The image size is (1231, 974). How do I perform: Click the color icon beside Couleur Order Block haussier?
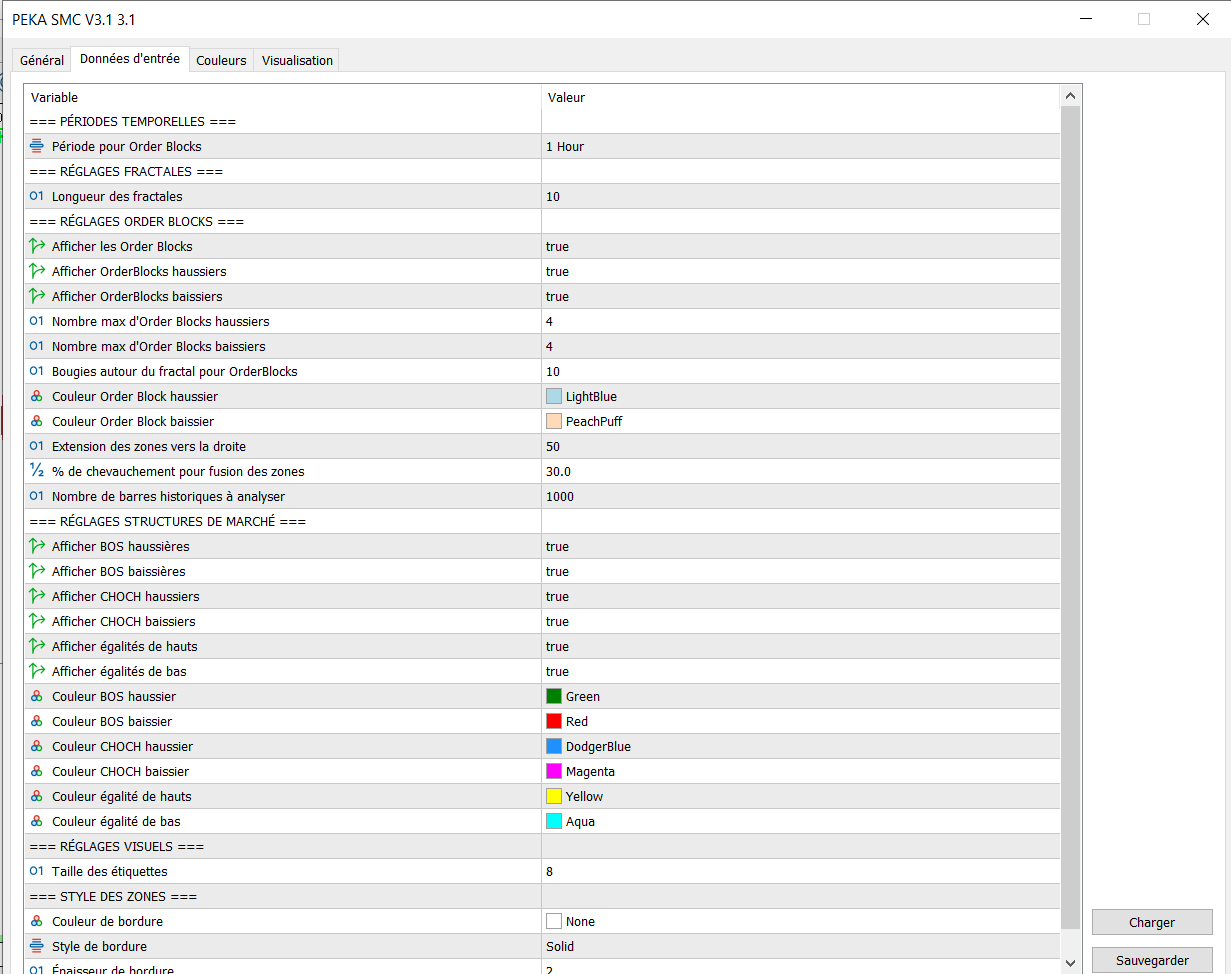(x=37, y=396)
